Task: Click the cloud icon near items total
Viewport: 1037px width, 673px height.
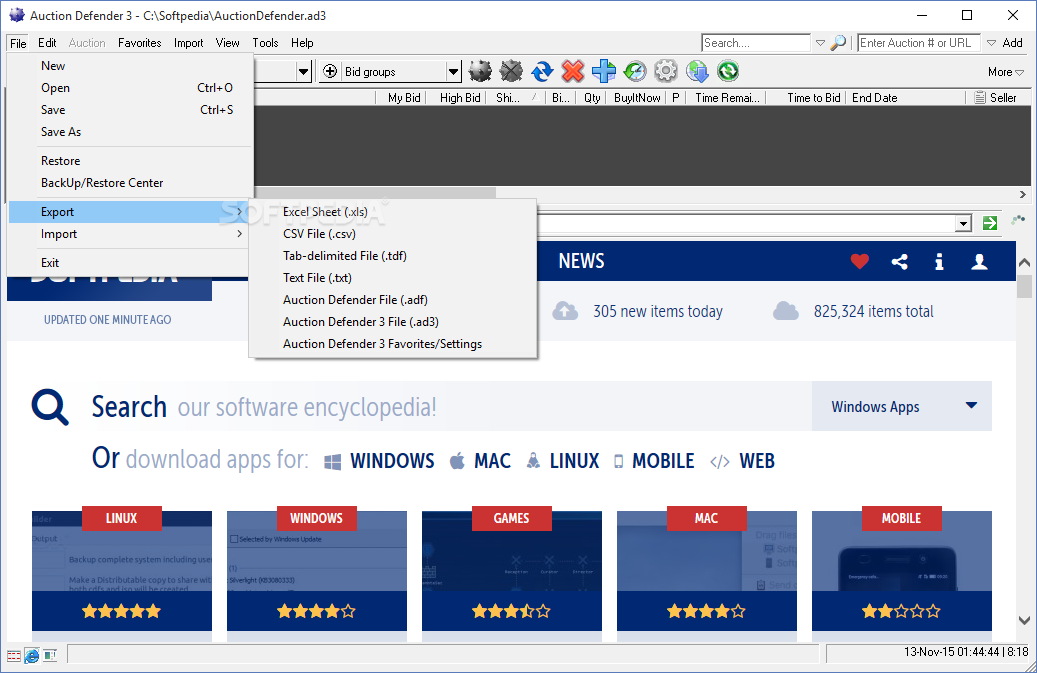Action: tap(786, 311)
